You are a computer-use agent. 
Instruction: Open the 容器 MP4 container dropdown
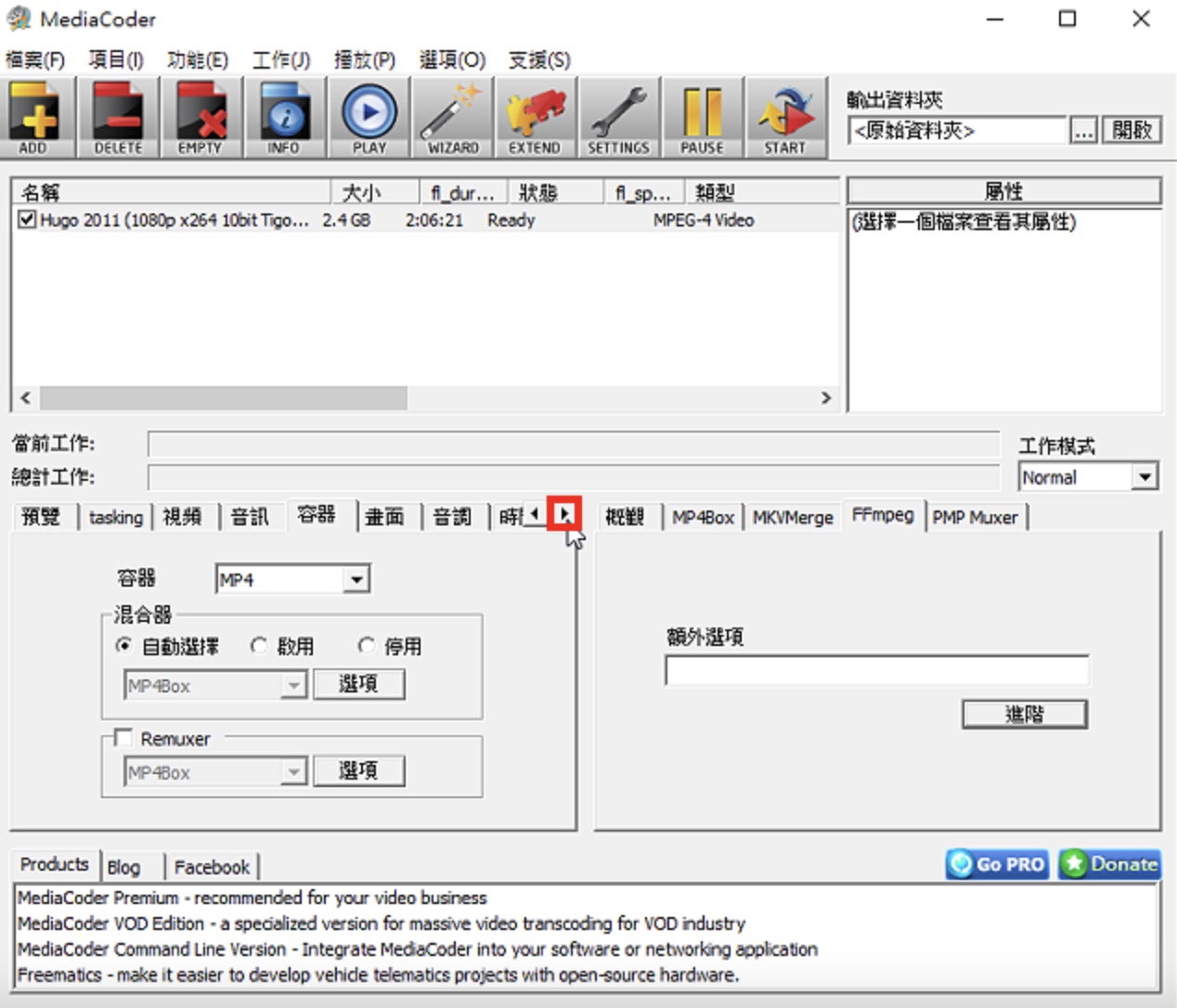pos(356,580)
